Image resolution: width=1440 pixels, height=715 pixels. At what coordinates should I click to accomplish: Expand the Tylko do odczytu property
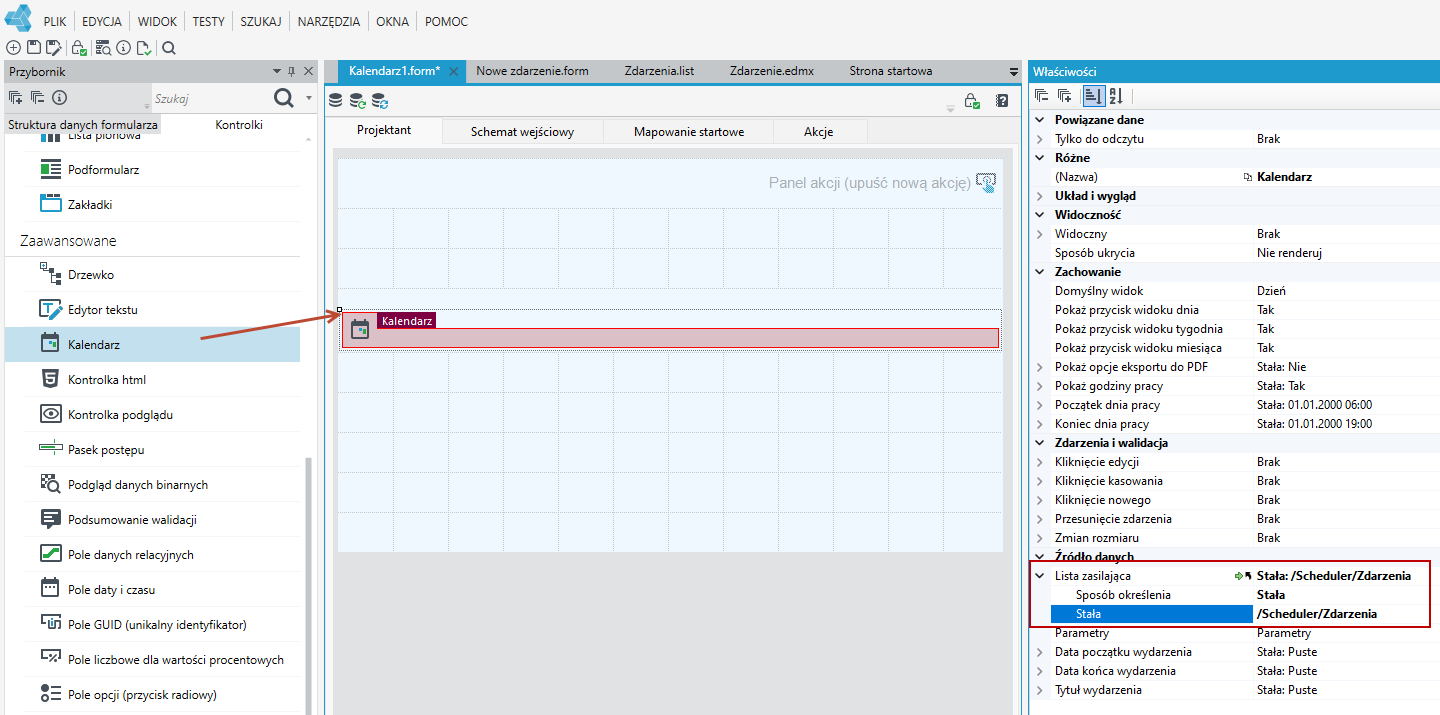coord(1040,139)
